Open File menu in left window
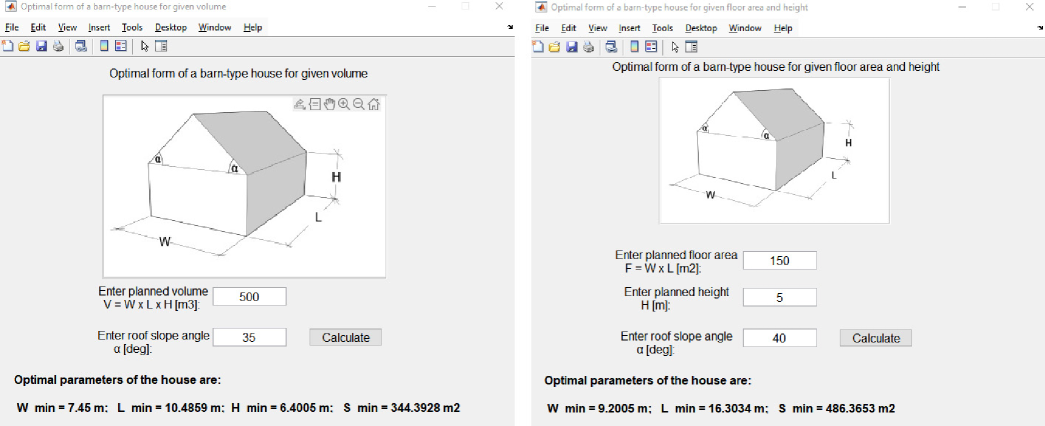 coord(12,27)
